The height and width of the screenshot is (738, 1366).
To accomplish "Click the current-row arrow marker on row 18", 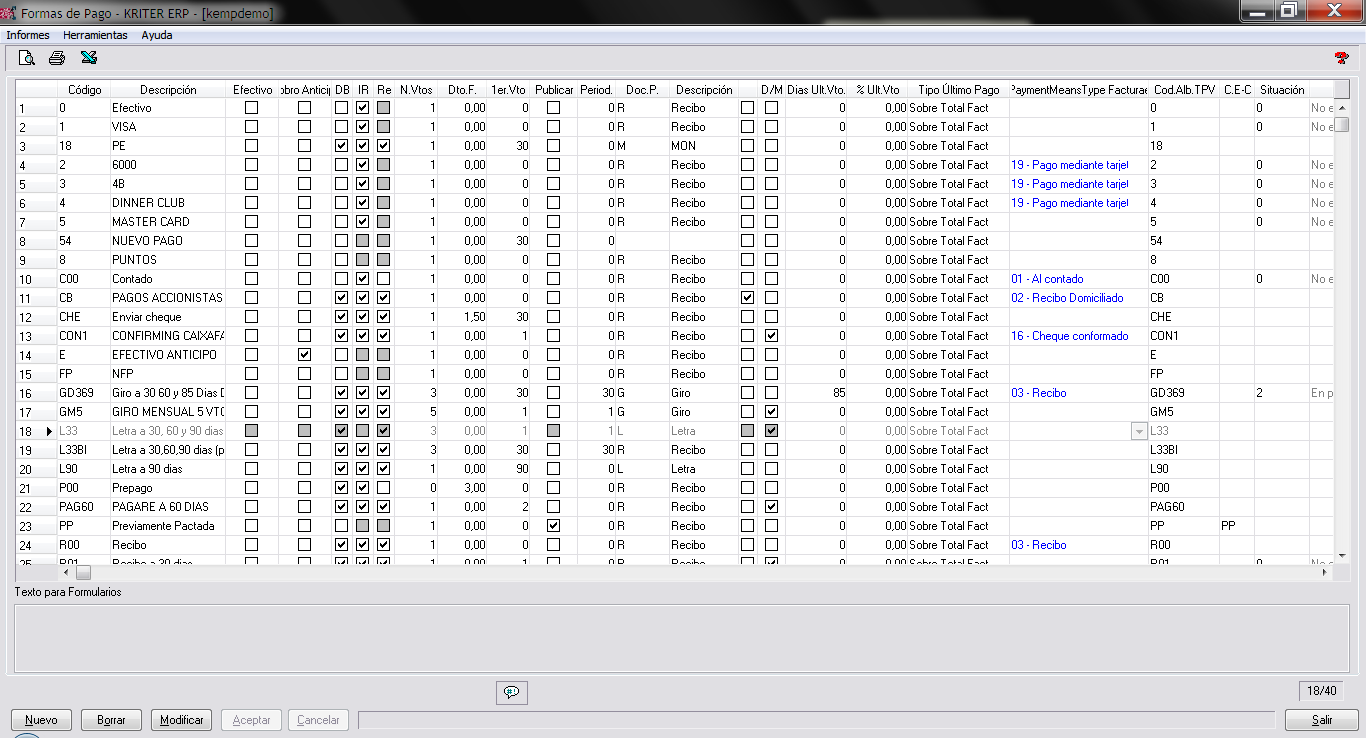I will 48,431.
